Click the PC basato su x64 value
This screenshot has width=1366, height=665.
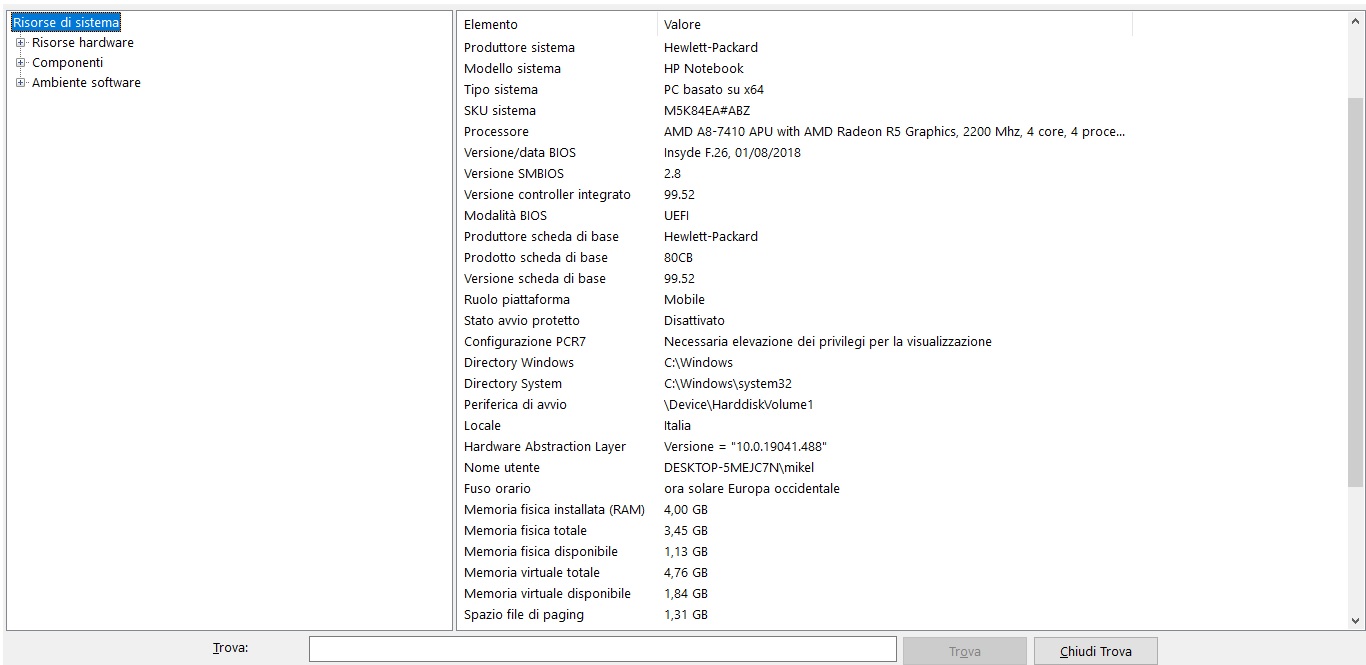pos(714,89)
